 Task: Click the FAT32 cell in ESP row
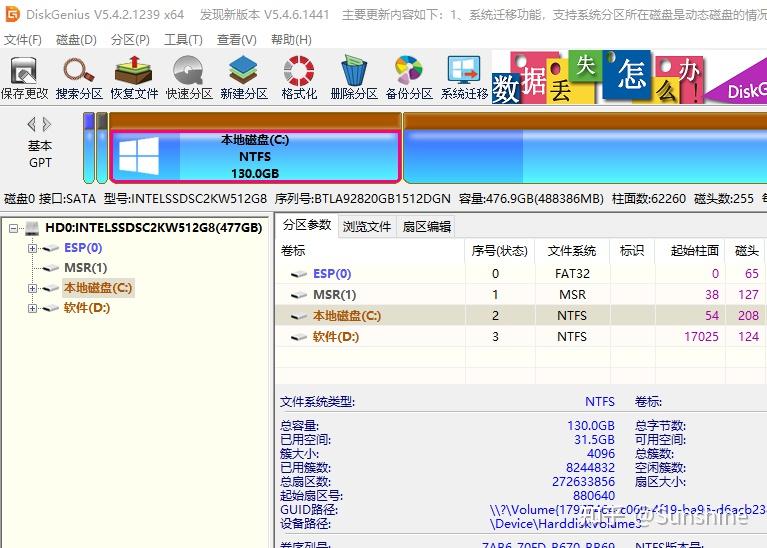click(x=572, y=274)
